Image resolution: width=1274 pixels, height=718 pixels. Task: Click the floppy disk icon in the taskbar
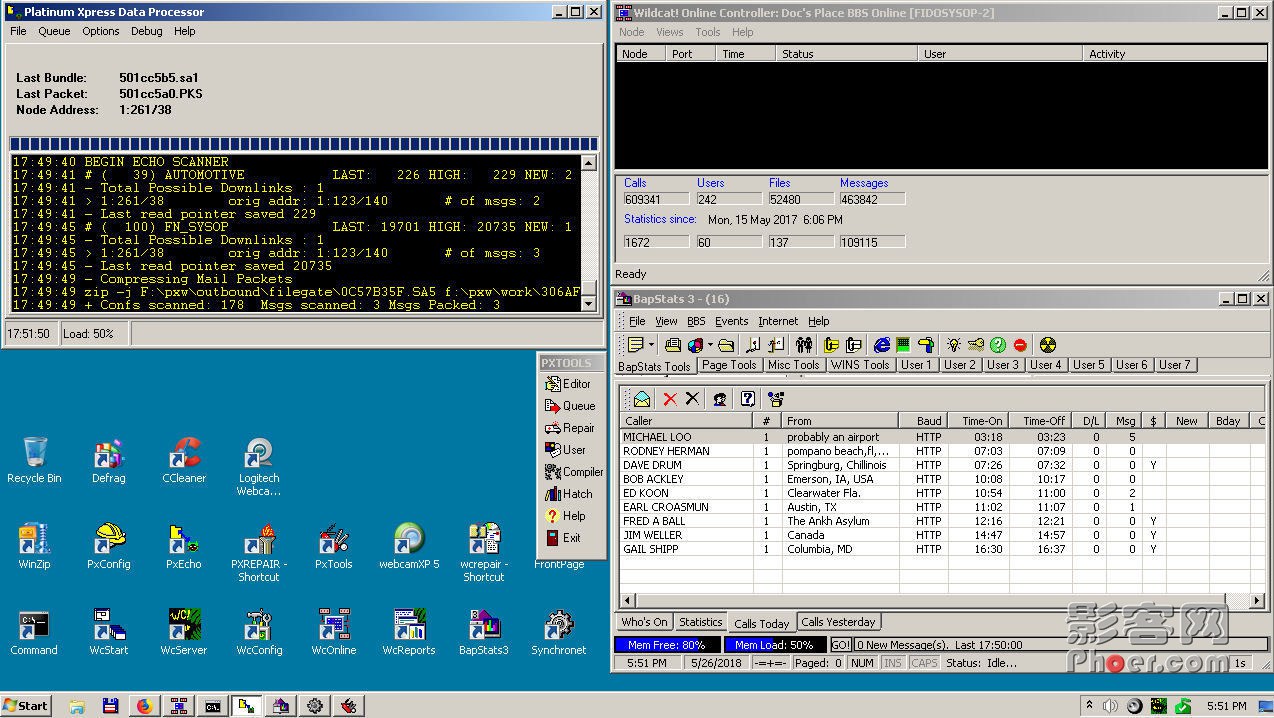tap(110, 705)
